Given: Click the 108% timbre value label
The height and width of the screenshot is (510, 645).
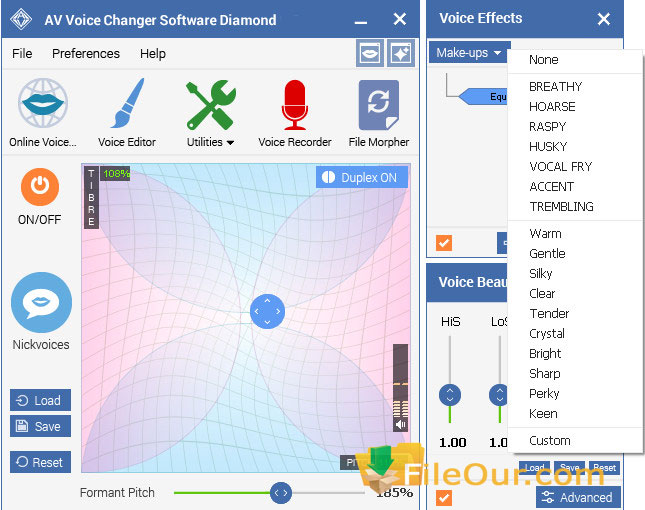Looking at the screenshot, I should pos(116,174).
